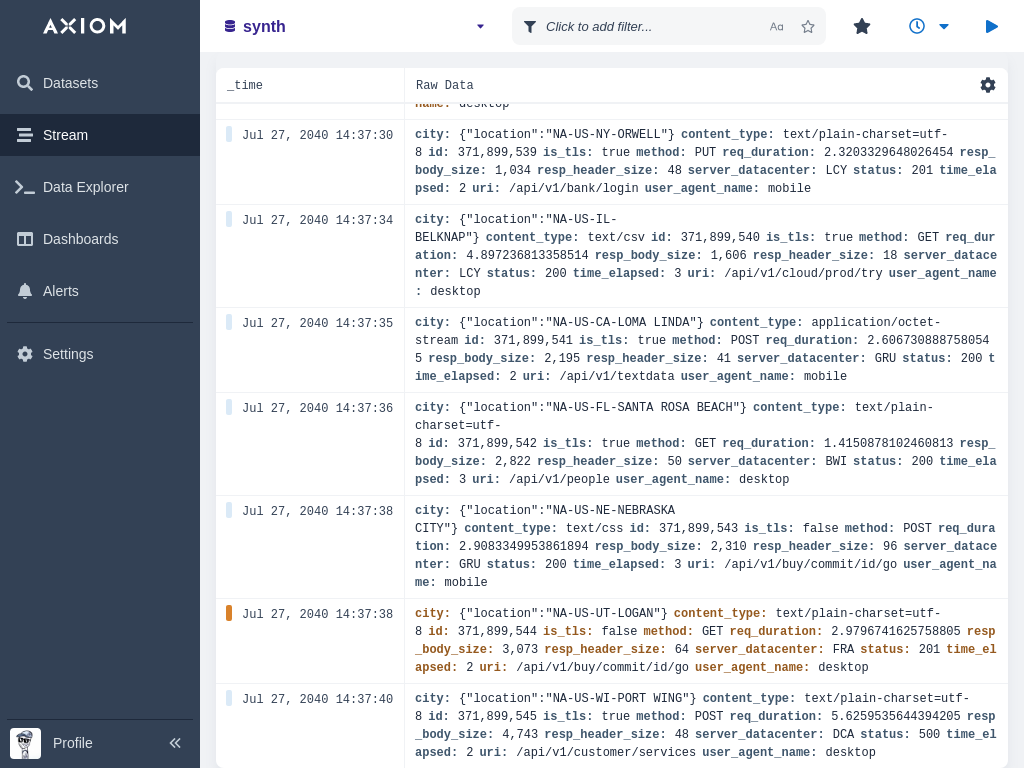
Task: Select the 14:37:30 NY-ORWELL row marker
Action: (229, 134)
